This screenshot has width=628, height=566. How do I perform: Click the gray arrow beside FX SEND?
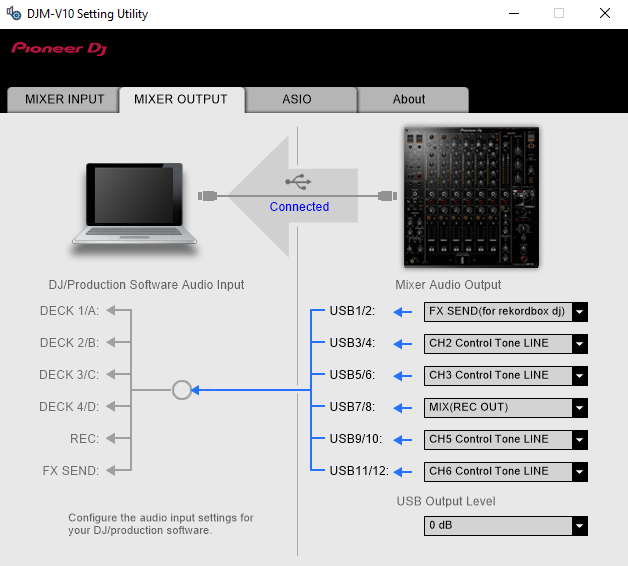[x=113, y=470]
